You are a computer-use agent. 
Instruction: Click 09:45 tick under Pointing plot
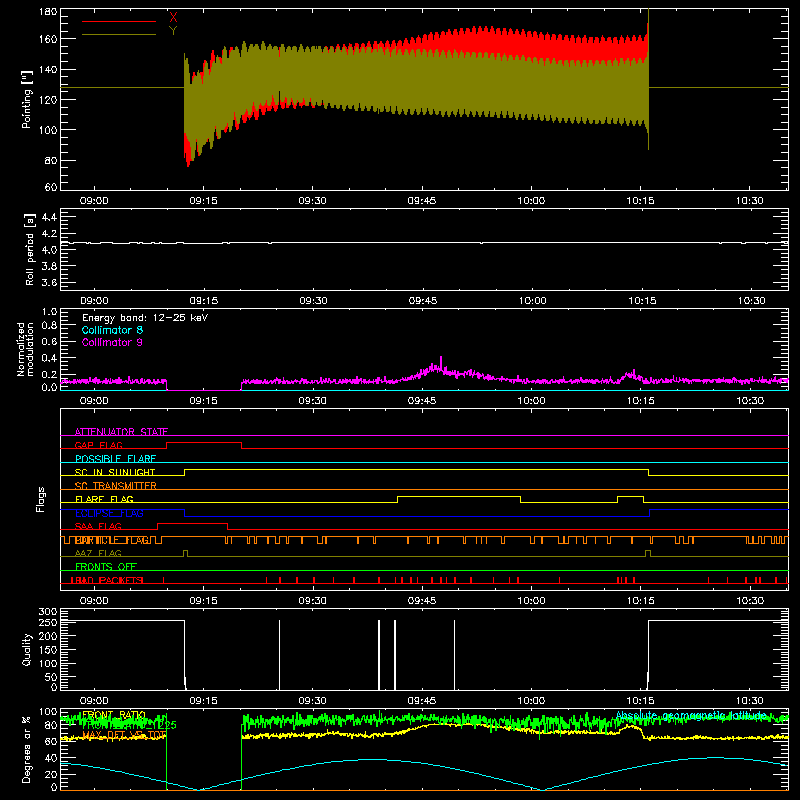click(422, 201)
